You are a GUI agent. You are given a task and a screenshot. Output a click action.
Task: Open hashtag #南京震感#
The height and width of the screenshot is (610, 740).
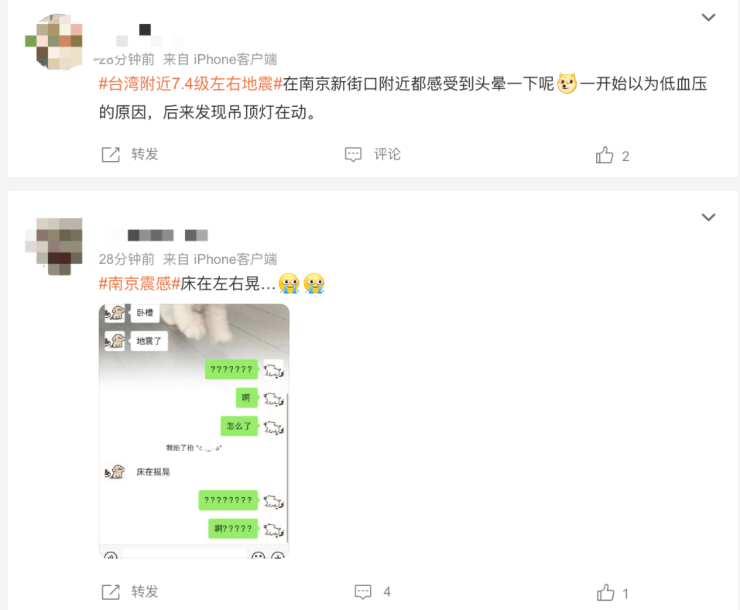click(x=139, y=284)
